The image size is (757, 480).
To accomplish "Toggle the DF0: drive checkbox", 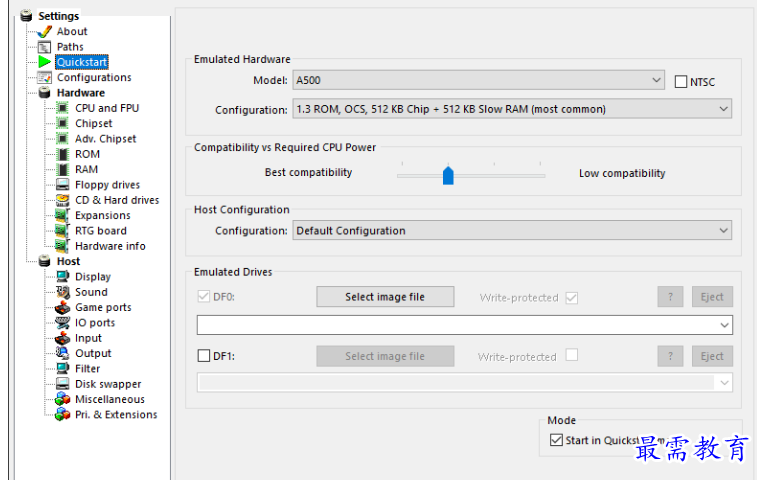I will pyautogui.click(x=204, y=296).
